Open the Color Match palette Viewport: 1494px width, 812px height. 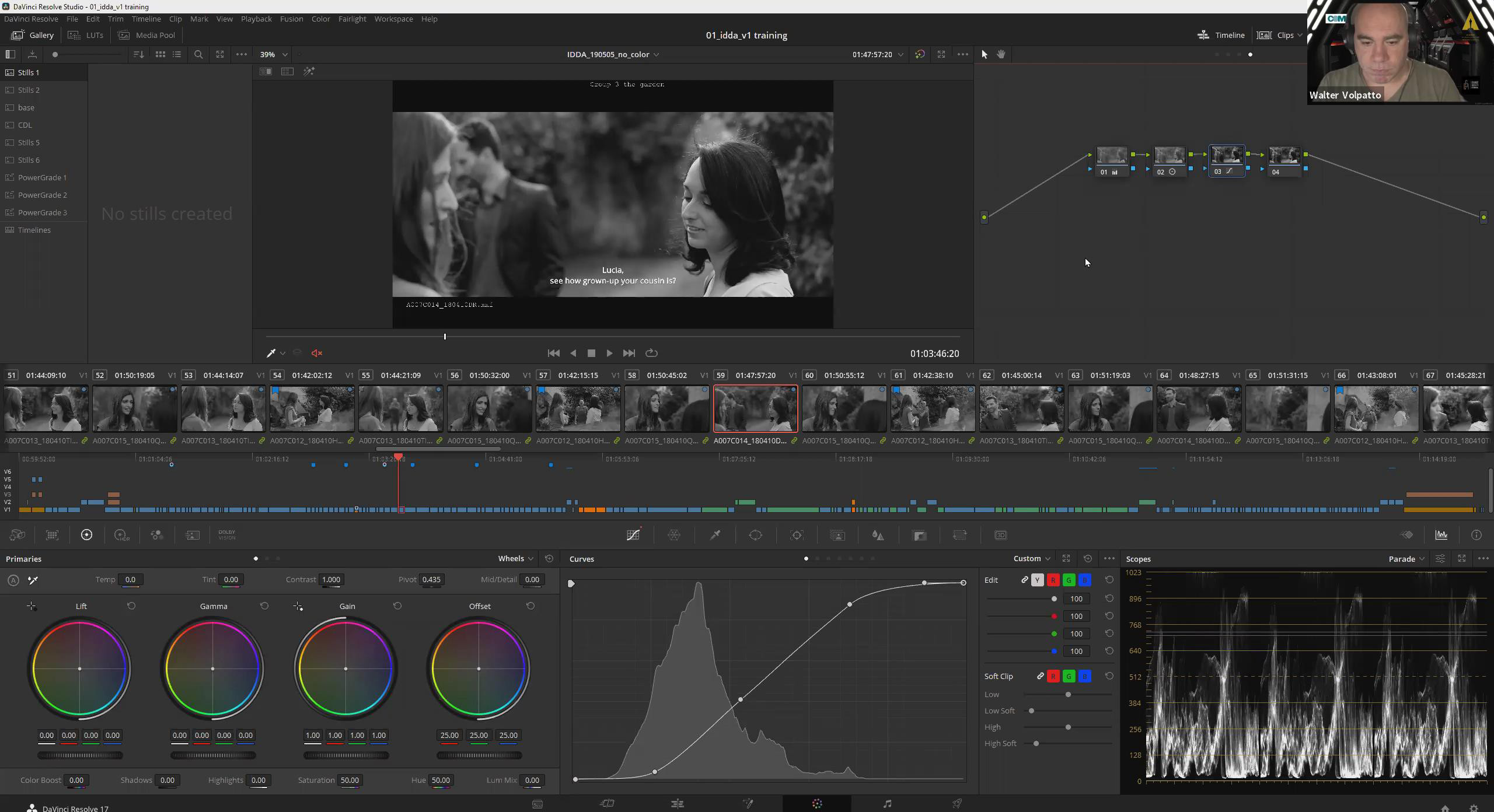pyautogui.click(x=52, y=535)
